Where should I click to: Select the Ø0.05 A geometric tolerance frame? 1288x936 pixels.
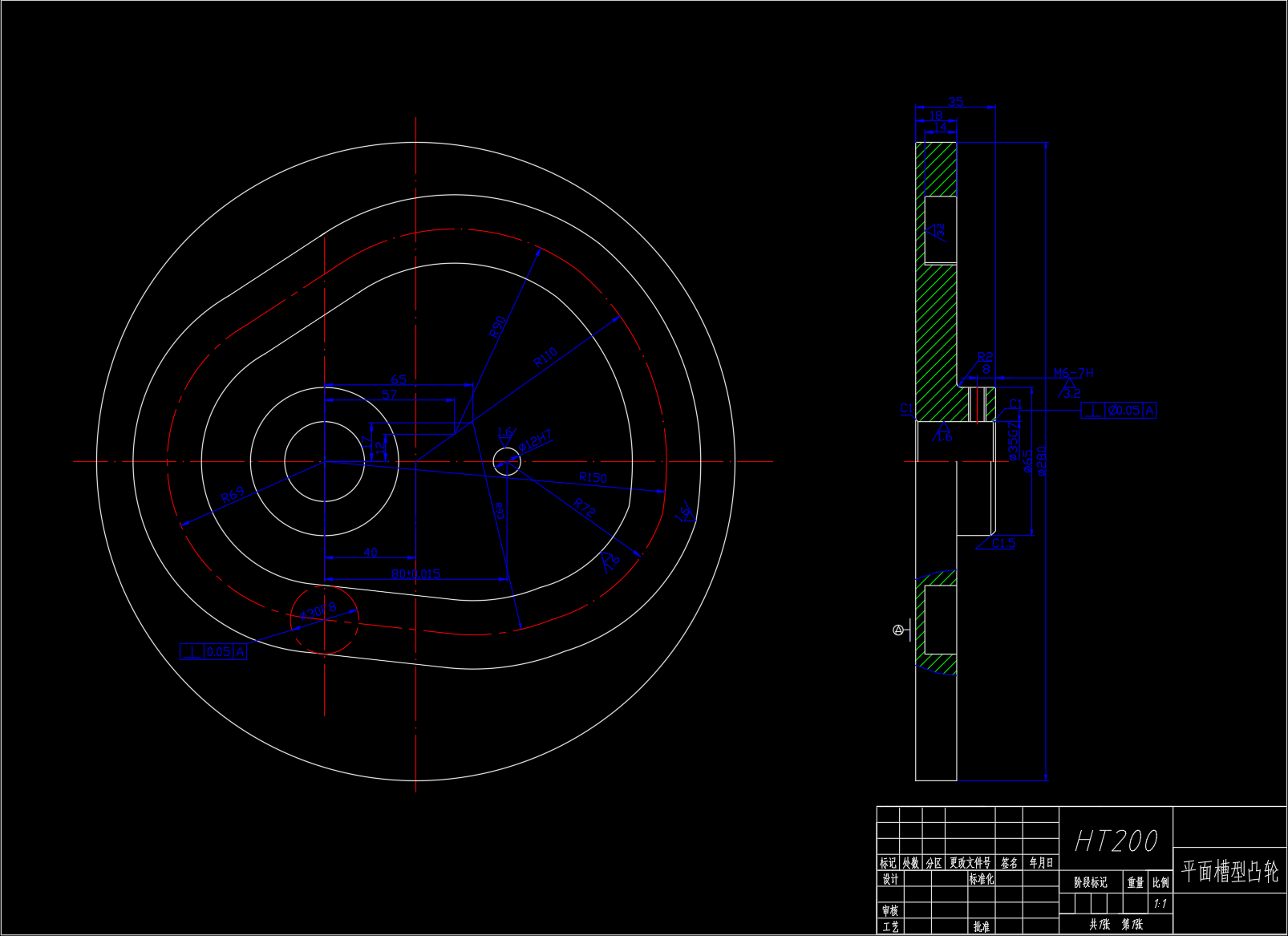1119,411
